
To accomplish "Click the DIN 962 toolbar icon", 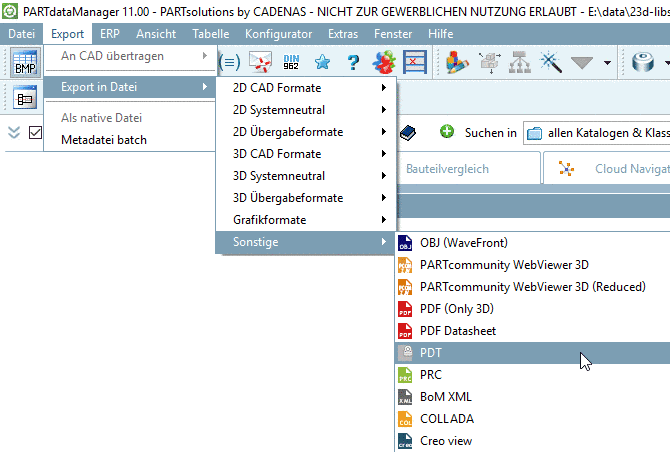I will pos(291,62).
